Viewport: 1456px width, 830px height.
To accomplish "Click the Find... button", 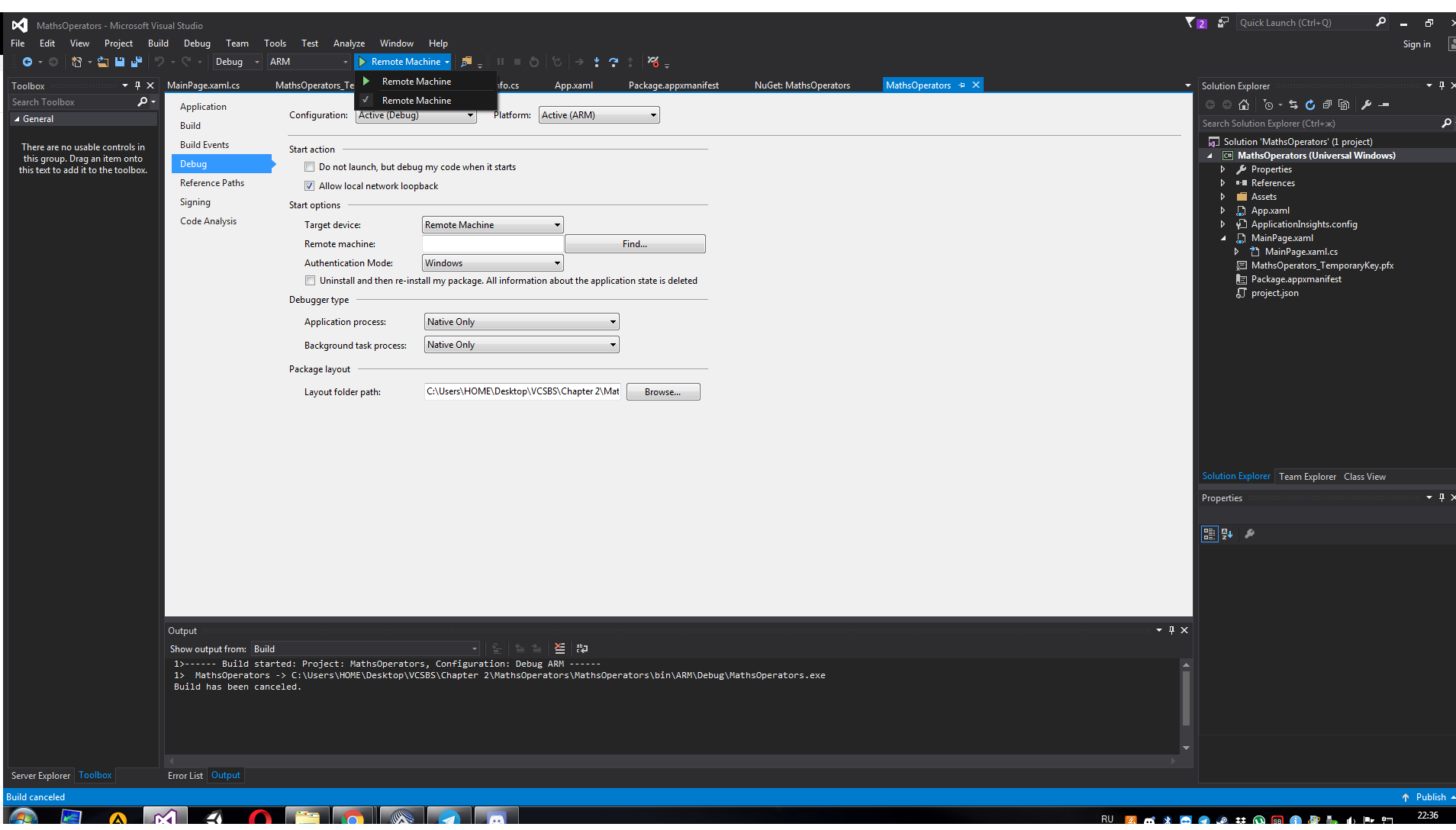I will point(635,244).
